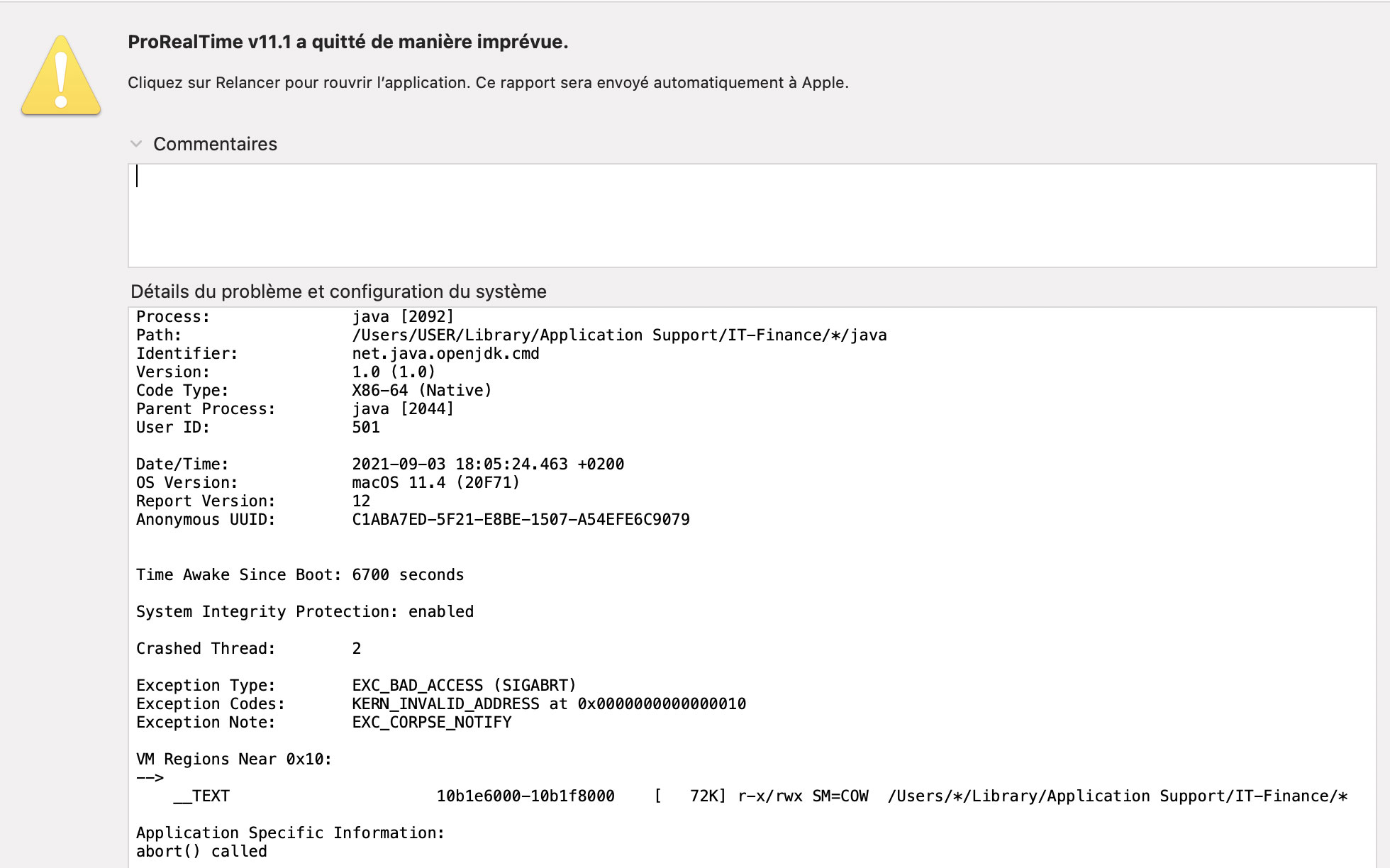Click the Parent Process java [2044] line
1390x868 pixels.
294,408
